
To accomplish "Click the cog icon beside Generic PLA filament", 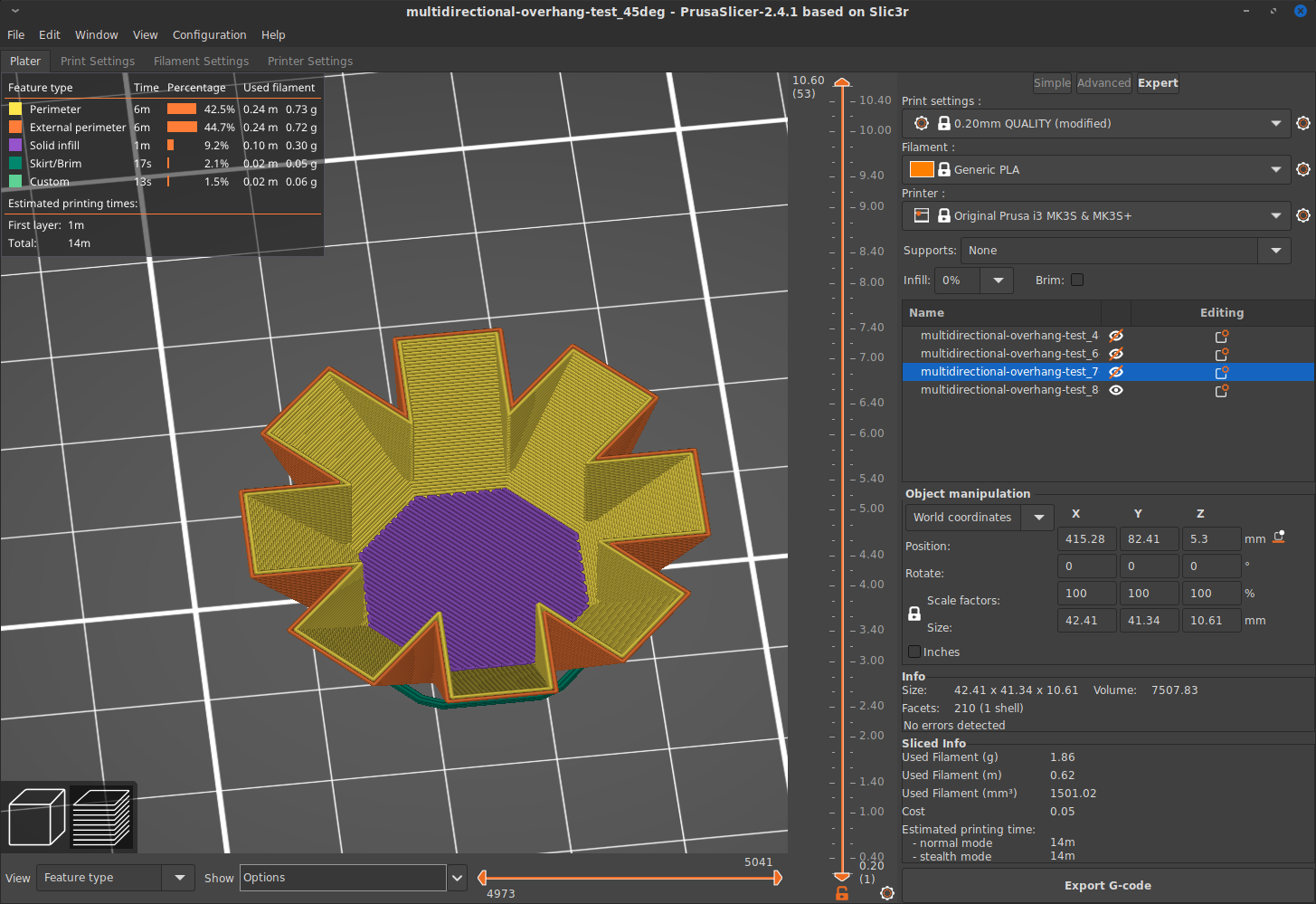I will (x=1303, y=169).
